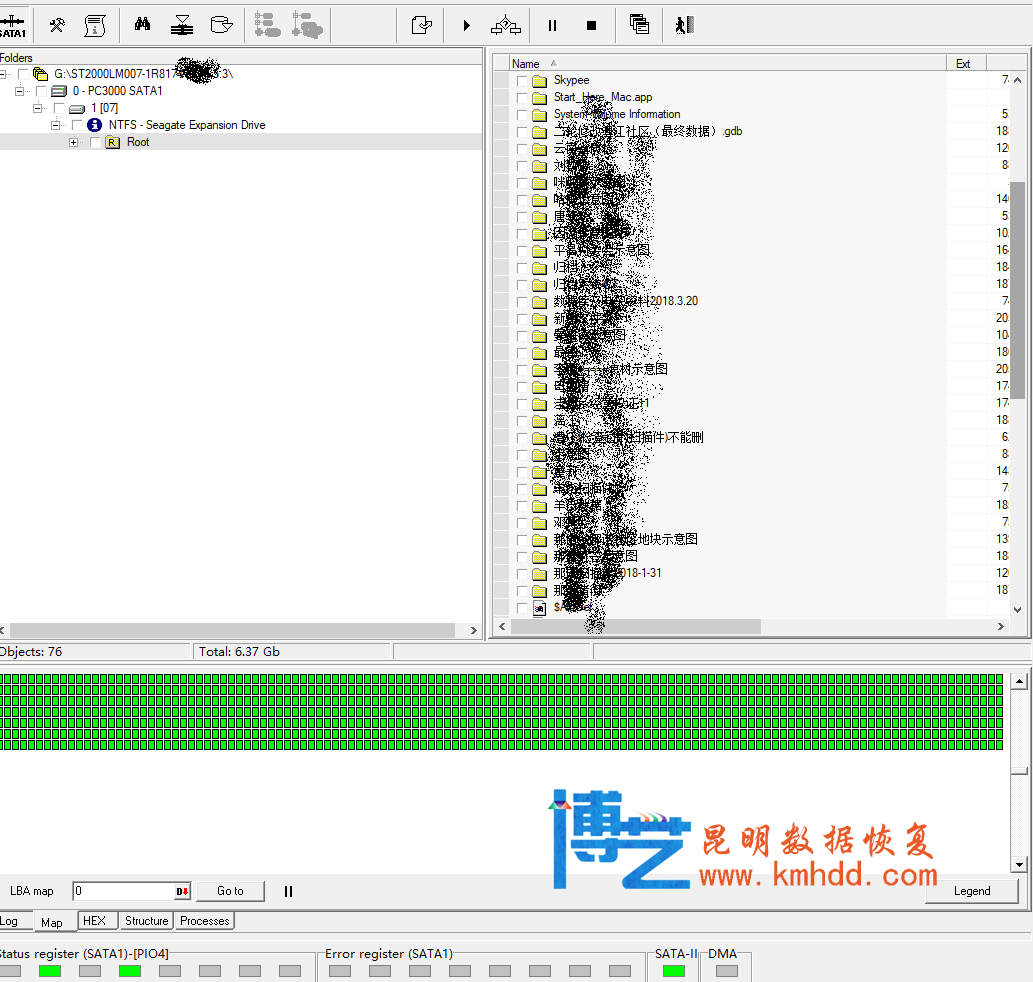Tick the Root folder checkbox
This screenshot has height=982, width=1033.
96,142
